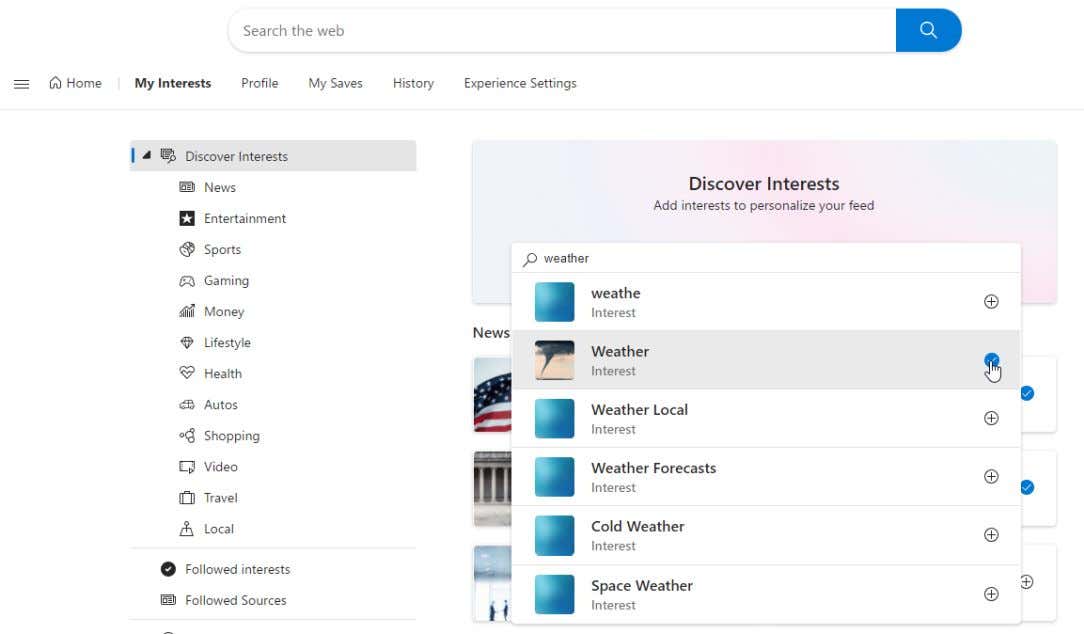Click the 'Weather Forecasts' result text

coord(653,468)
